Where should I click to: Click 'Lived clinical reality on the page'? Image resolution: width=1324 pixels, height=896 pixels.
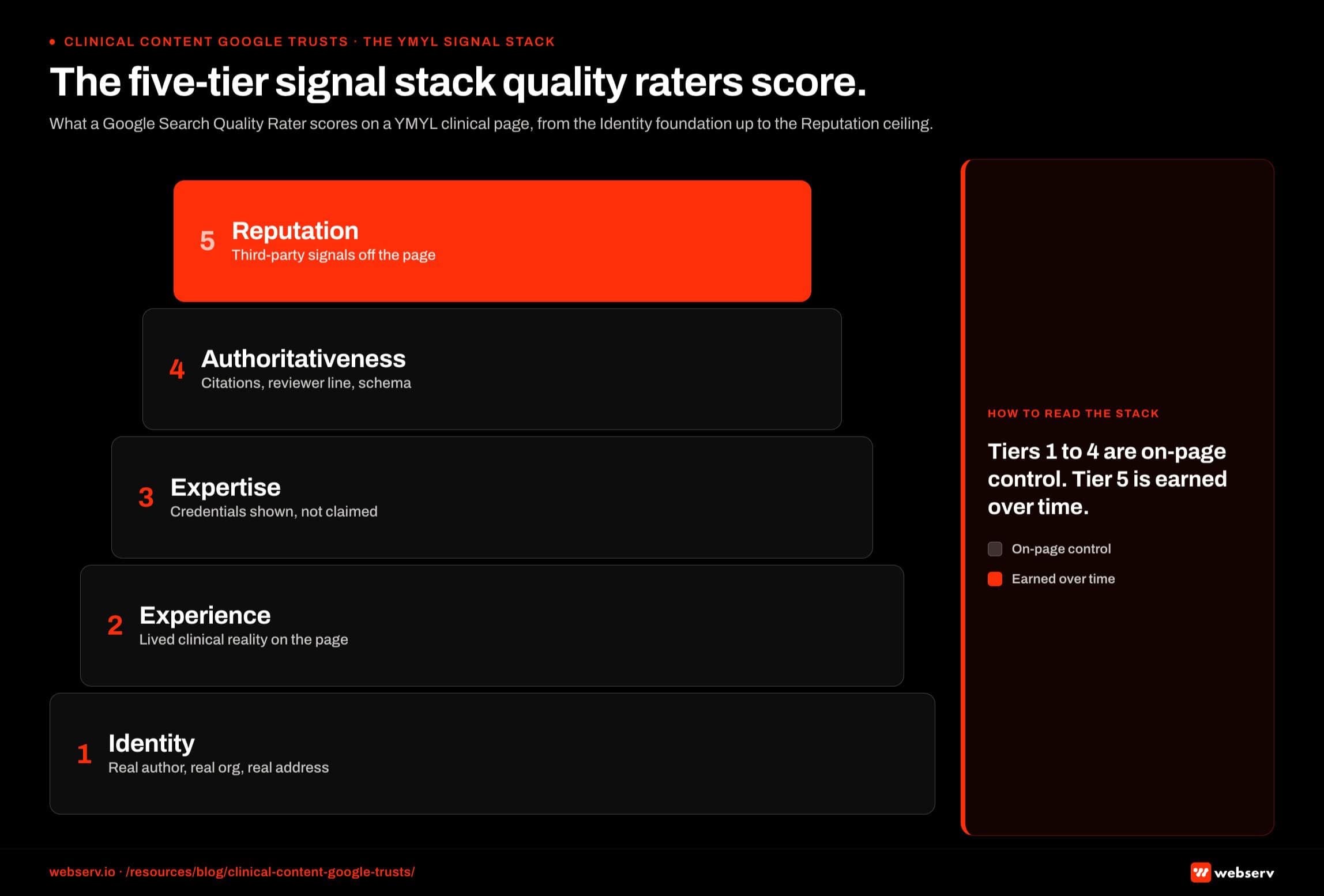click(243, 639)
